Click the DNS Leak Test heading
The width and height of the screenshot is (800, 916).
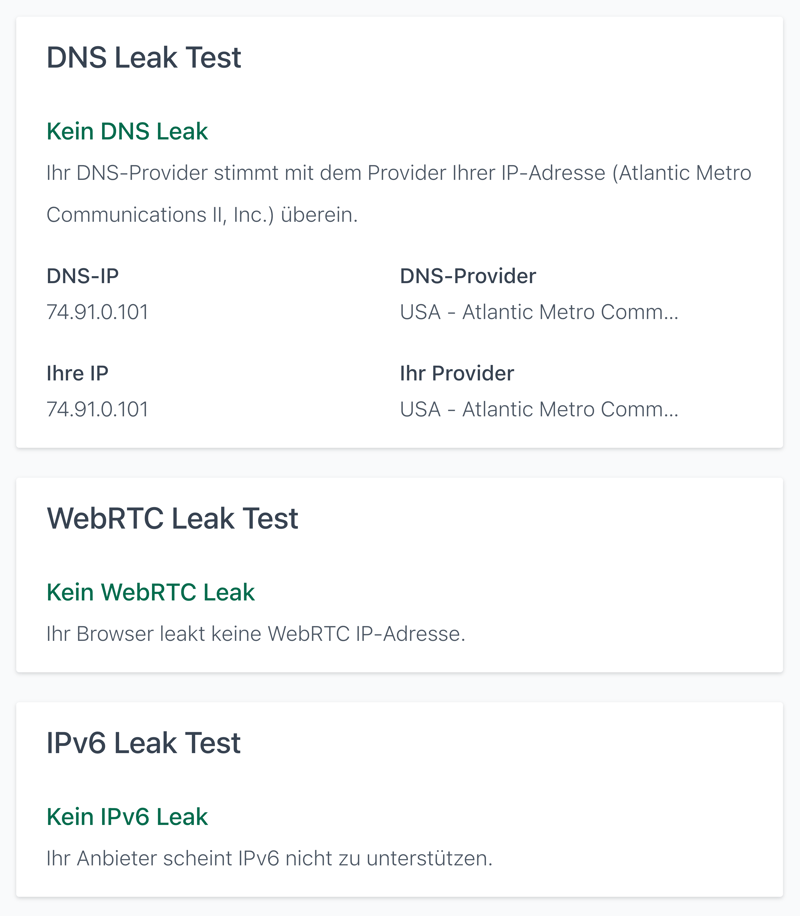pos(144,58)
